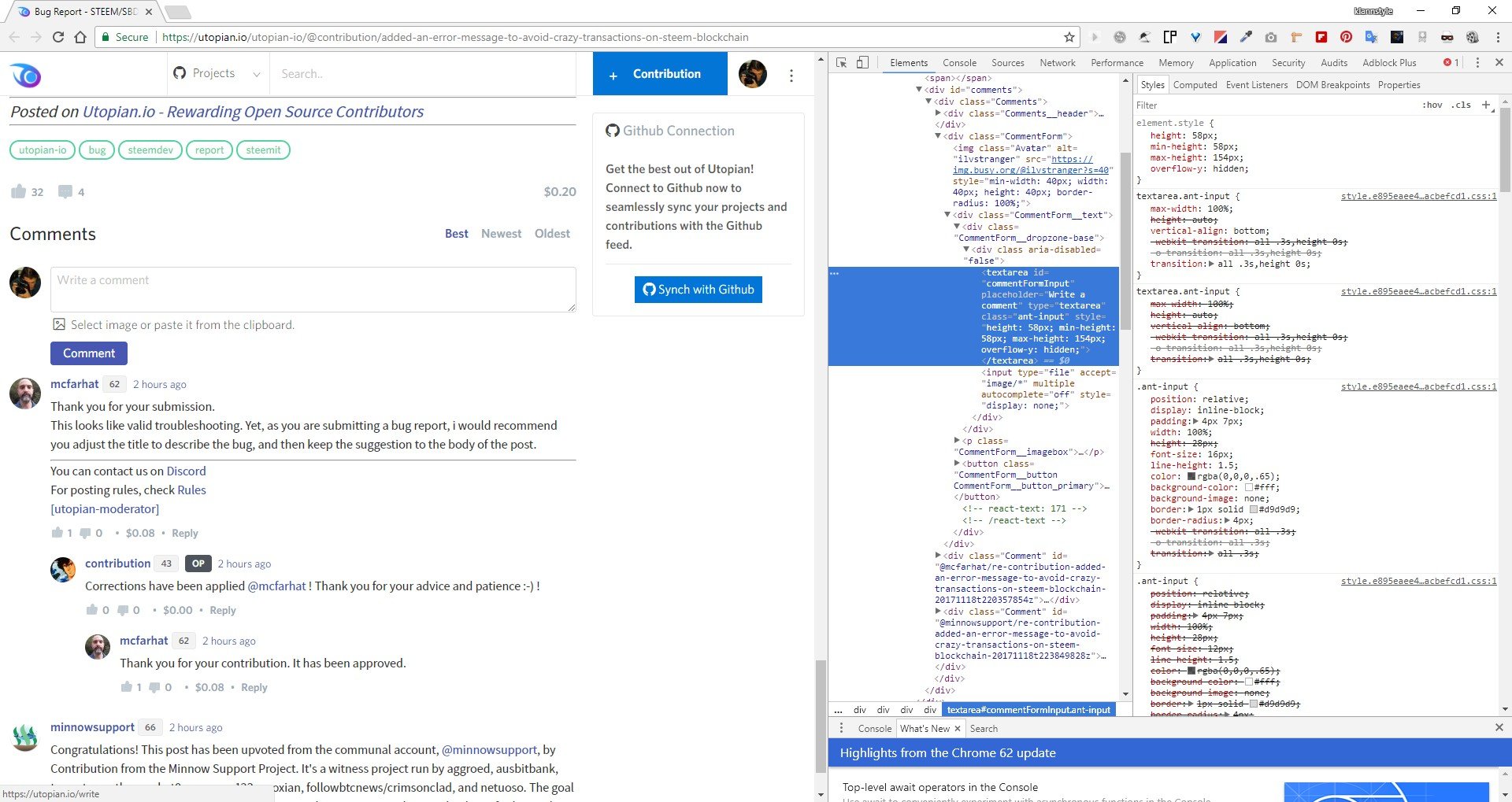
Task: Add new style rule plus icon
Action: (1485, 105)
